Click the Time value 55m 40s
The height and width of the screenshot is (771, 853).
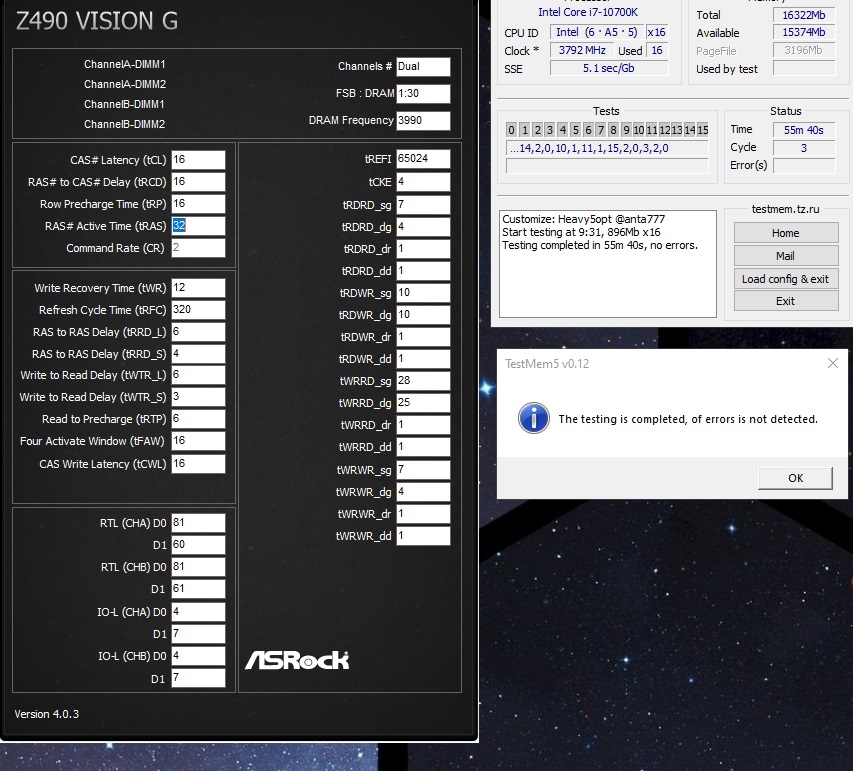tap(803, 129)
